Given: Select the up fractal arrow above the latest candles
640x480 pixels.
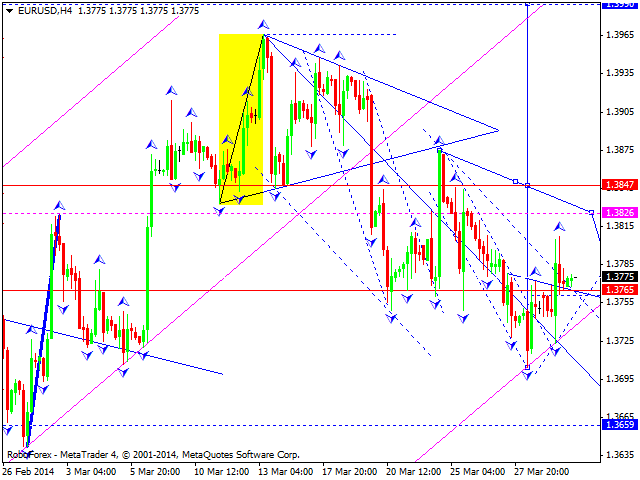Looking at the screenshot, I should click(x=559, y=227).
